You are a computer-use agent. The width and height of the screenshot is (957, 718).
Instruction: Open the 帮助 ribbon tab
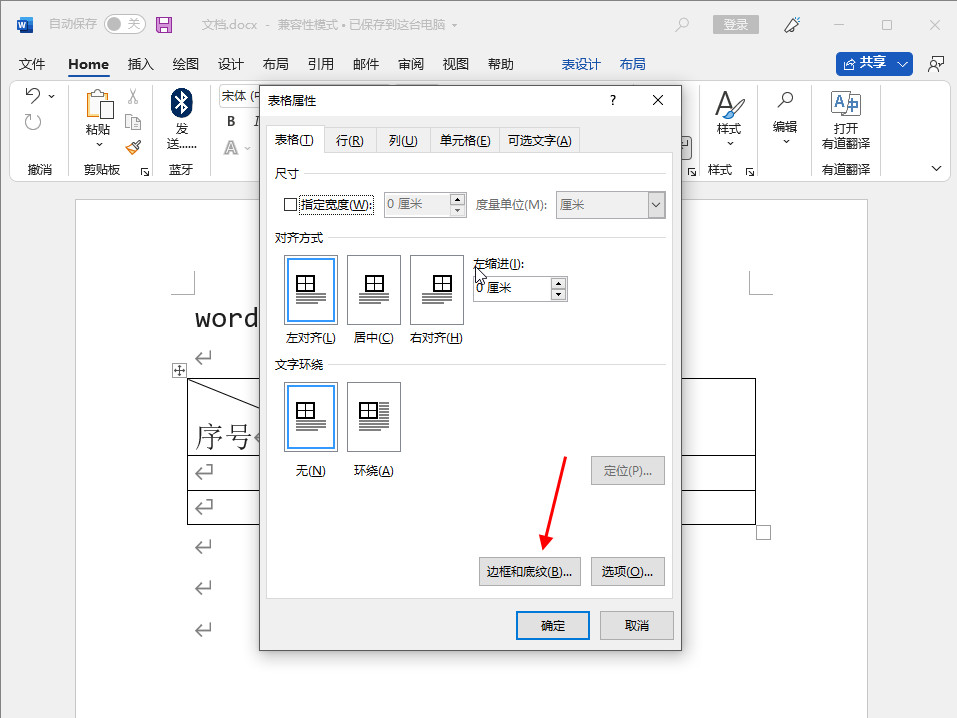point(500,64)
